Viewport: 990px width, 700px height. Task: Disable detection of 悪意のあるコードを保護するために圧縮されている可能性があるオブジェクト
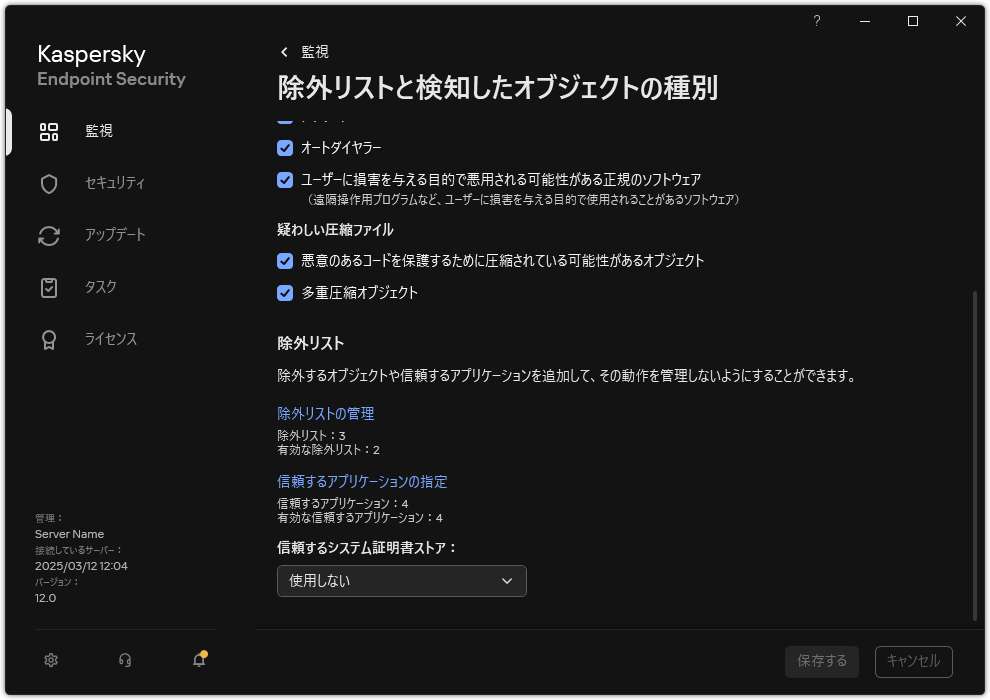tap(283, 261)
